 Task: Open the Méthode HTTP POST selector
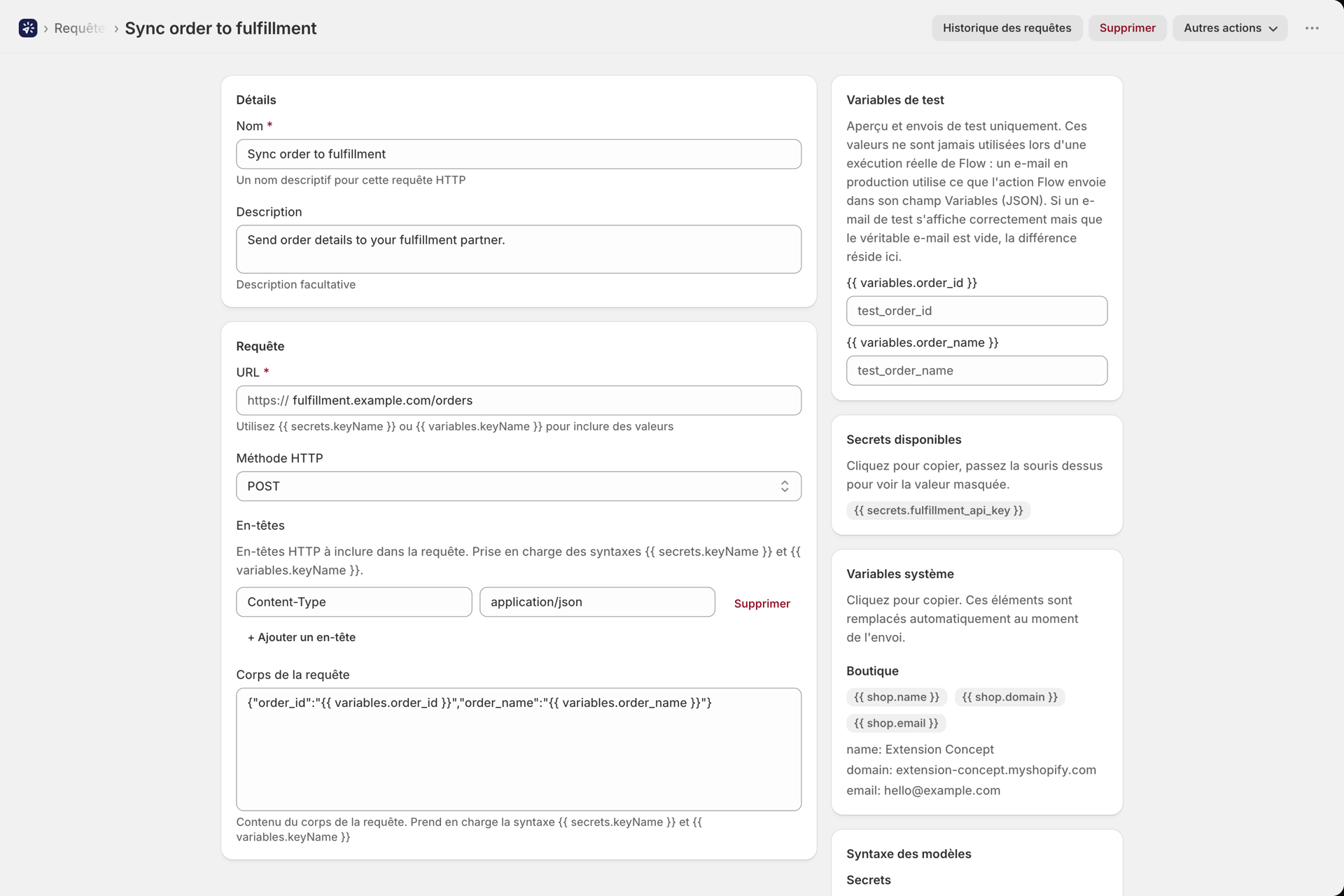519,486
